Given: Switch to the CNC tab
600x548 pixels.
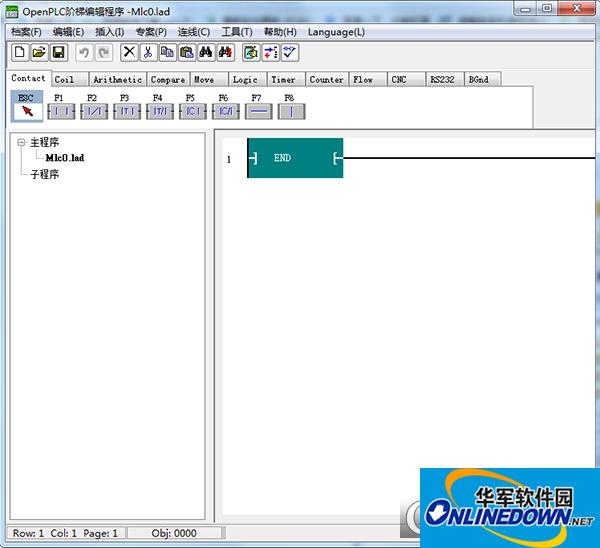Looking at the screenshot, I should tap(406, 80).
